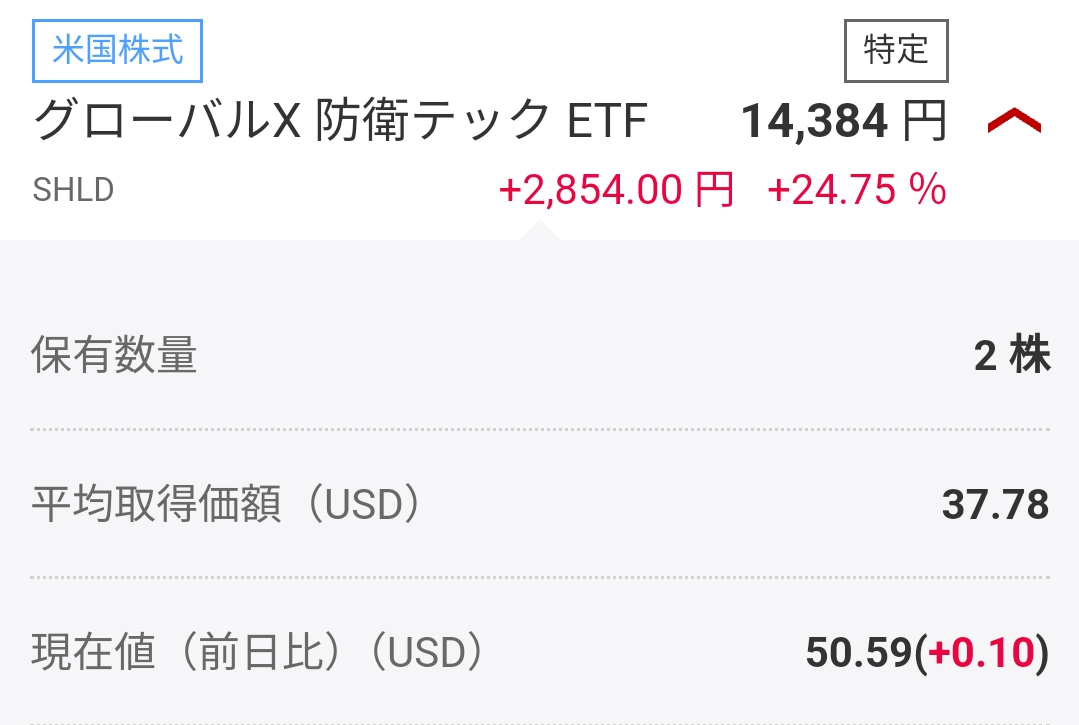Tap the 50.59 current price
1079x725 pixels.
pos(859,654)
